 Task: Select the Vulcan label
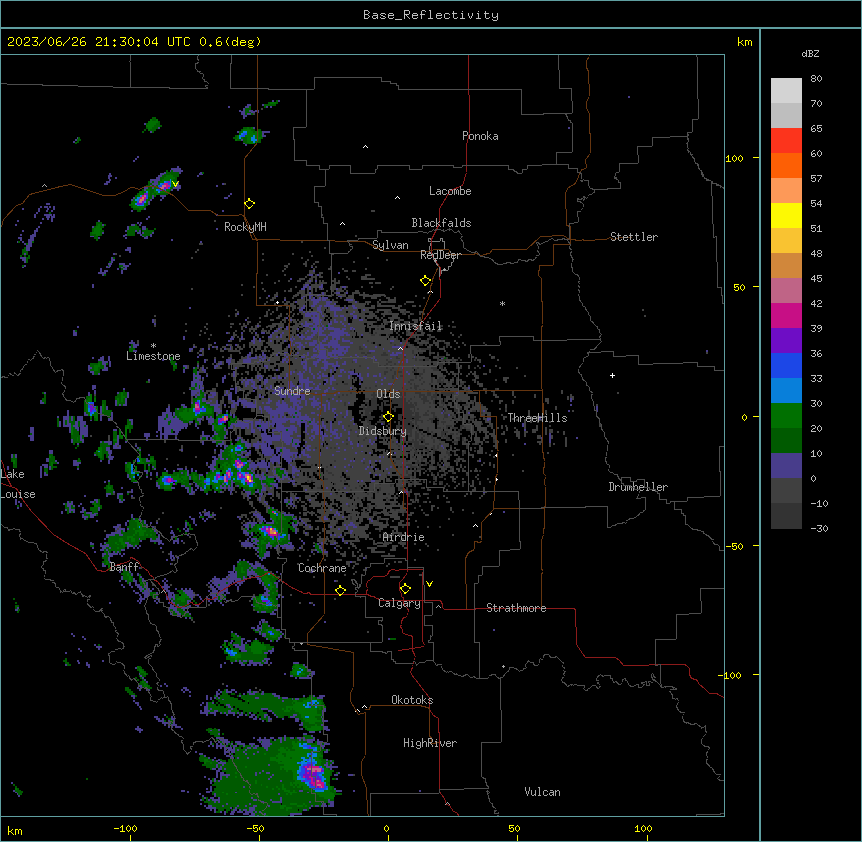pyautogui.click(x=543, y=792)
